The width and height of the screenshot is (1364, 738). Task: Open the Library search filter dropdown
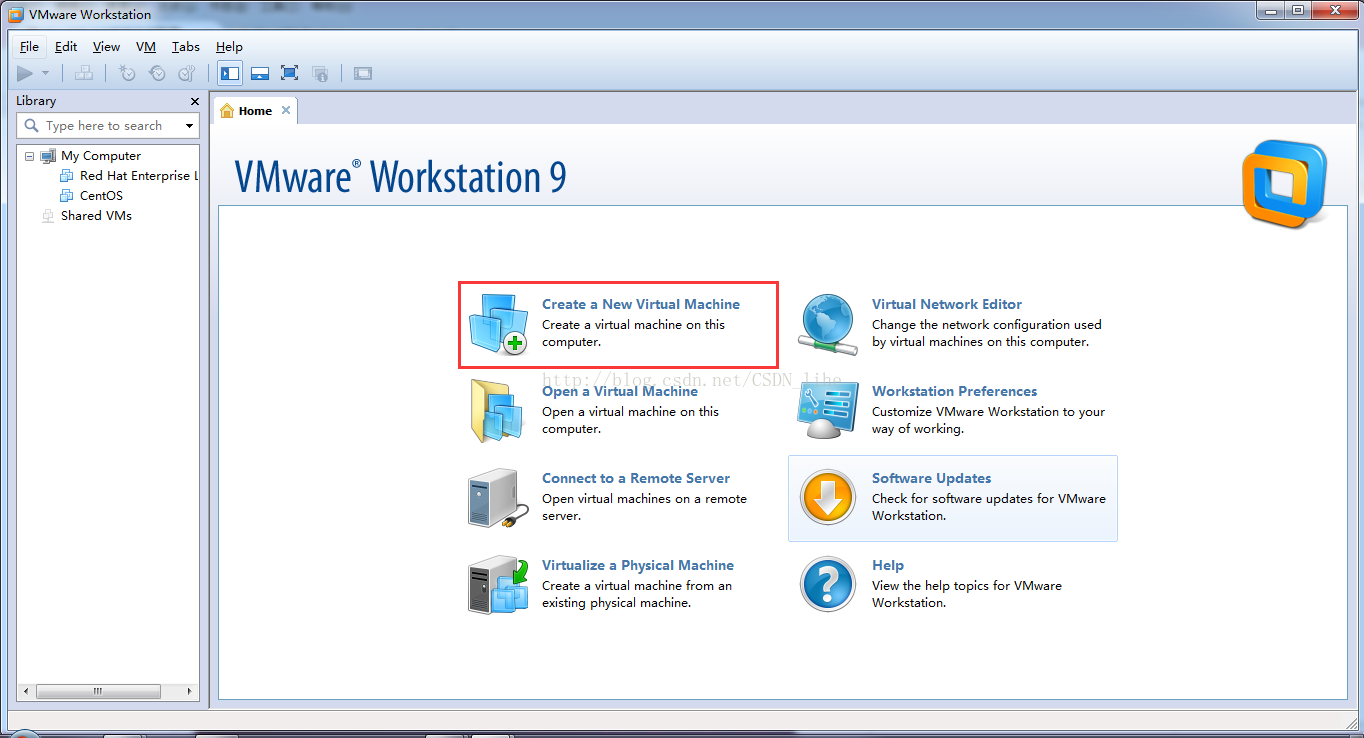(x=190, y=126)
